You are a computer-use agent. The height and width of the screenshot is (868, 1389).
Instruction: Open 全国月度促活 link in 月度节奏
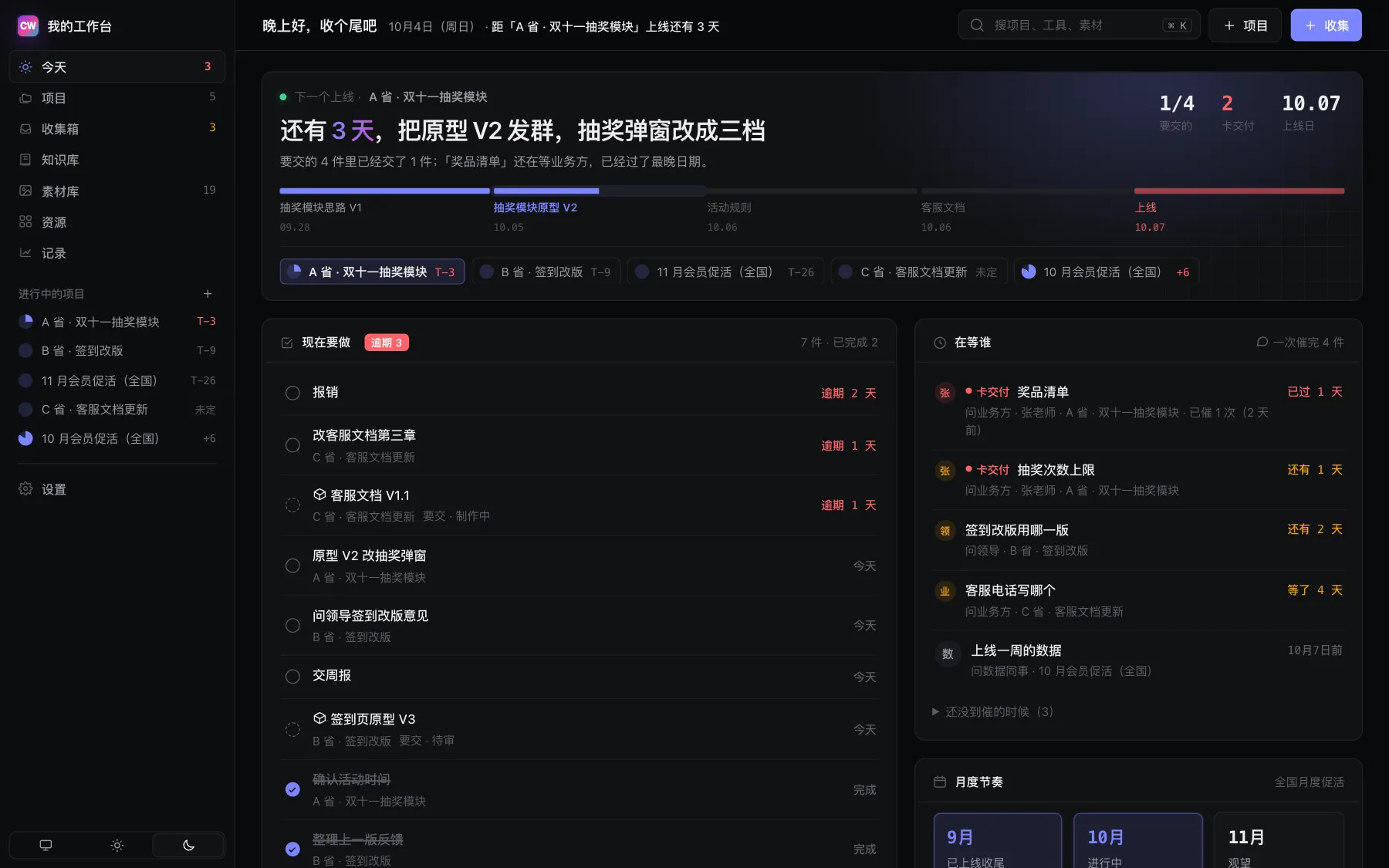[1309, 782]
